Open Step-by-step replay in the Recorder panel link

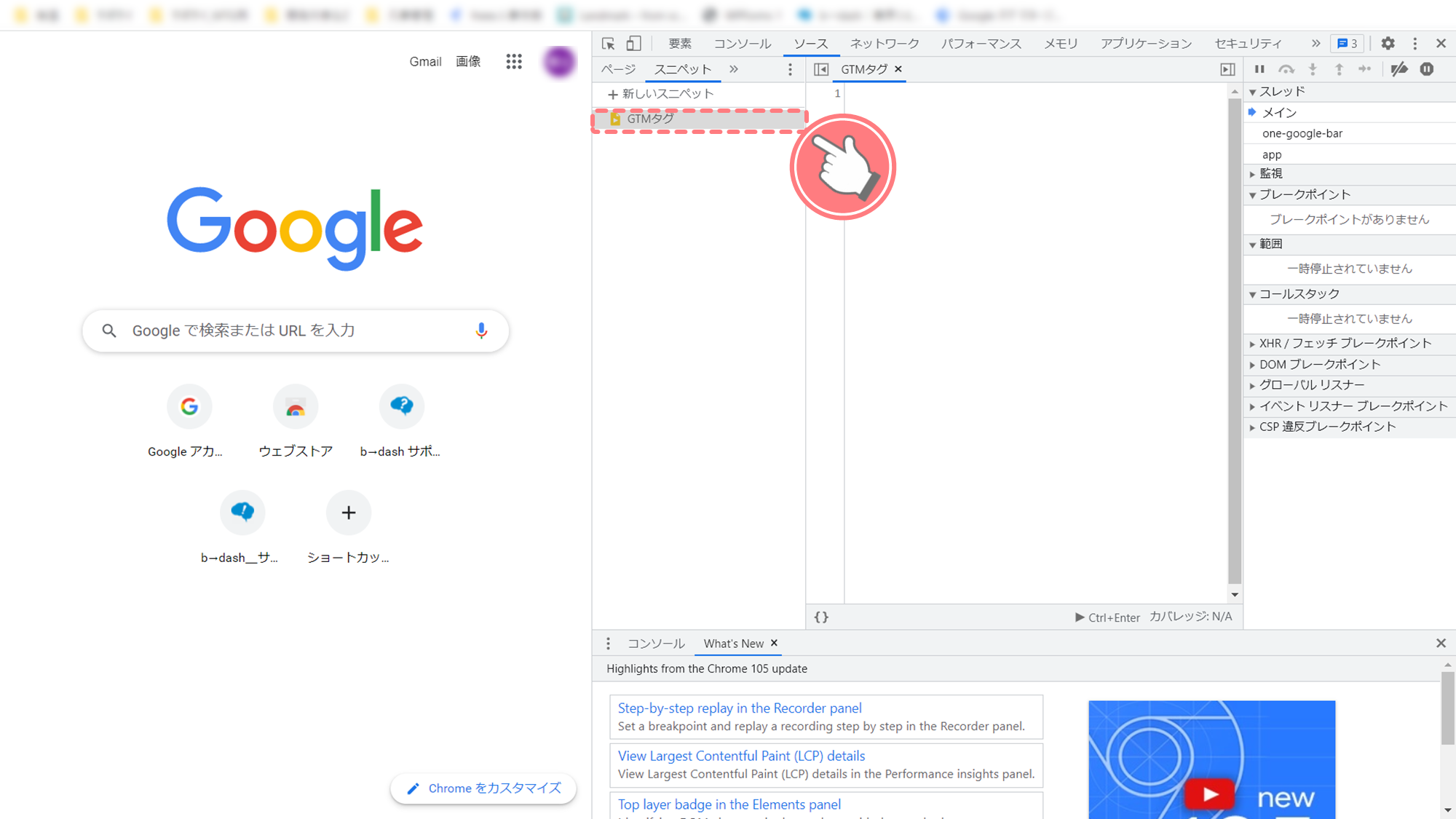(x=740, y=708)
